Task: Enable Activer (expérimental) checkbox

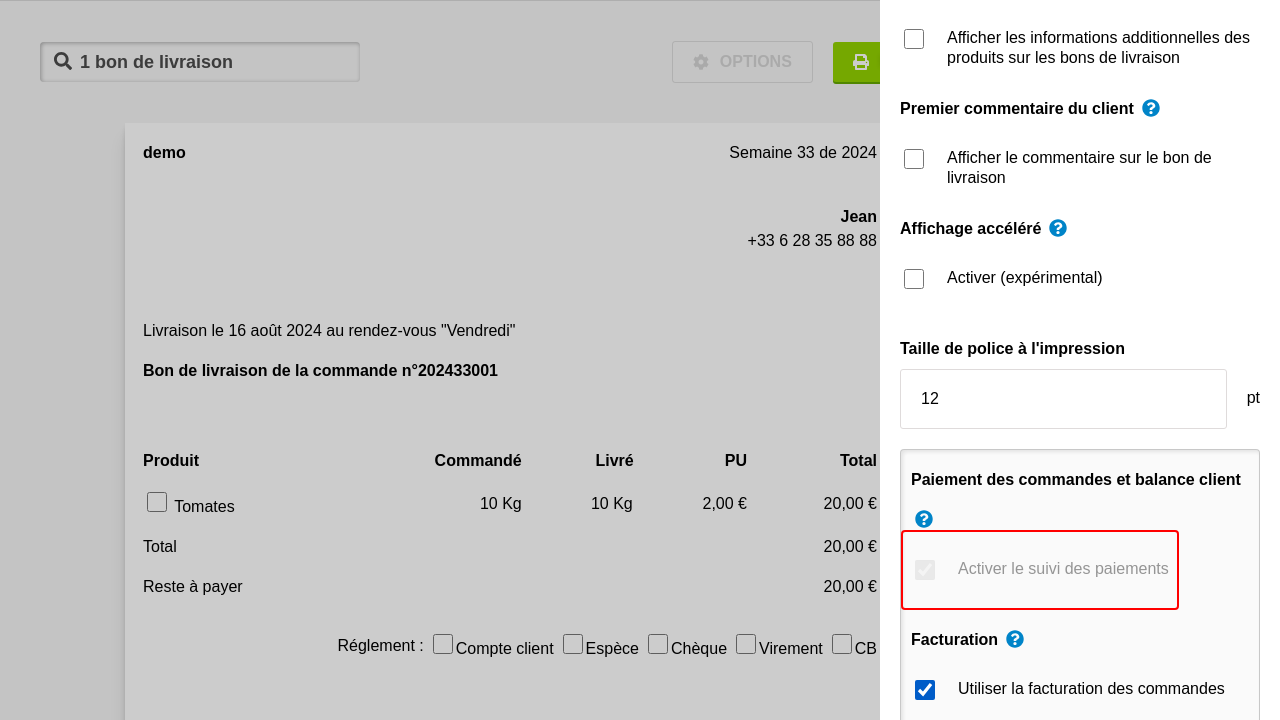Action: 914,279
